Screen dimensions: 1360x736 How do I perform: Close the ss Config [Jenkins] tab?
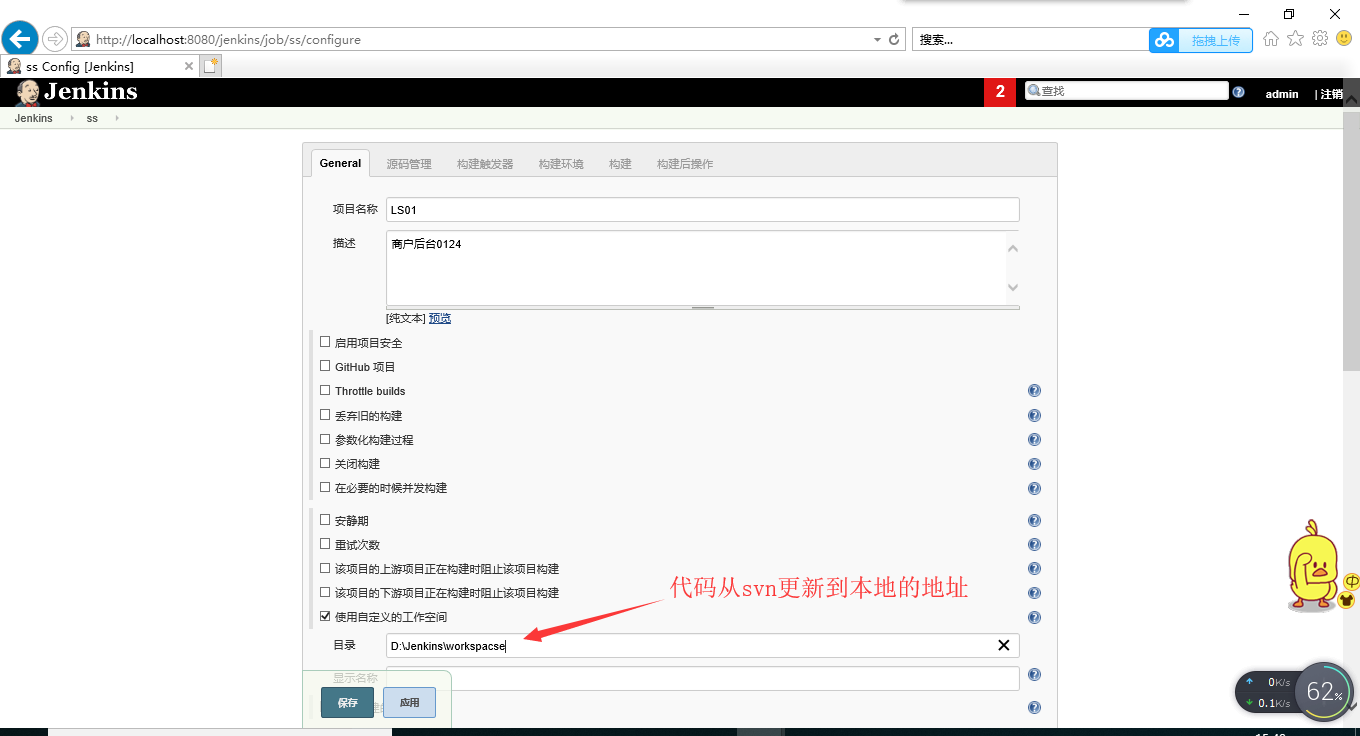(x=189, y=66)
